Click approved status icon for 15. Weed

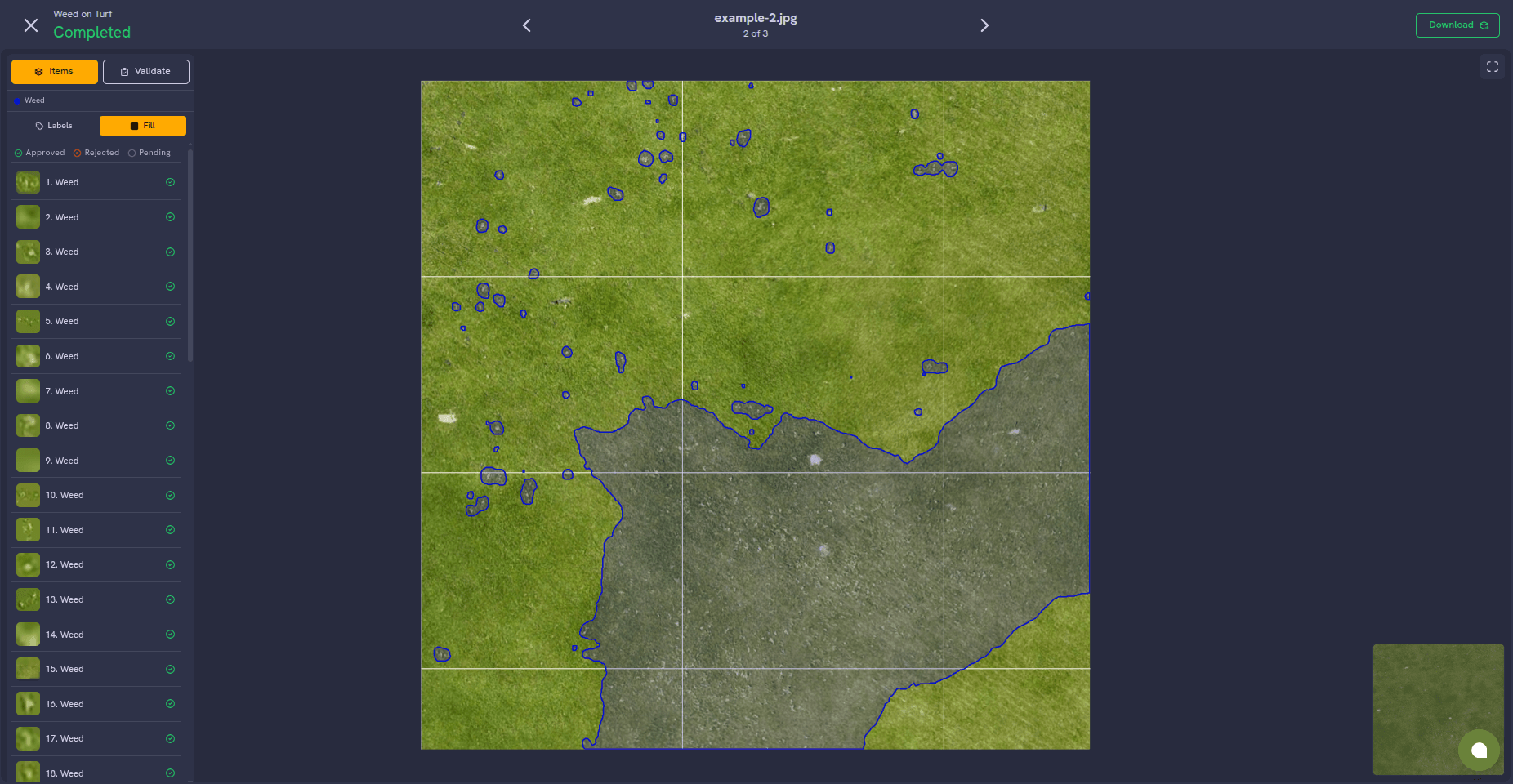[x=170, y=669]
